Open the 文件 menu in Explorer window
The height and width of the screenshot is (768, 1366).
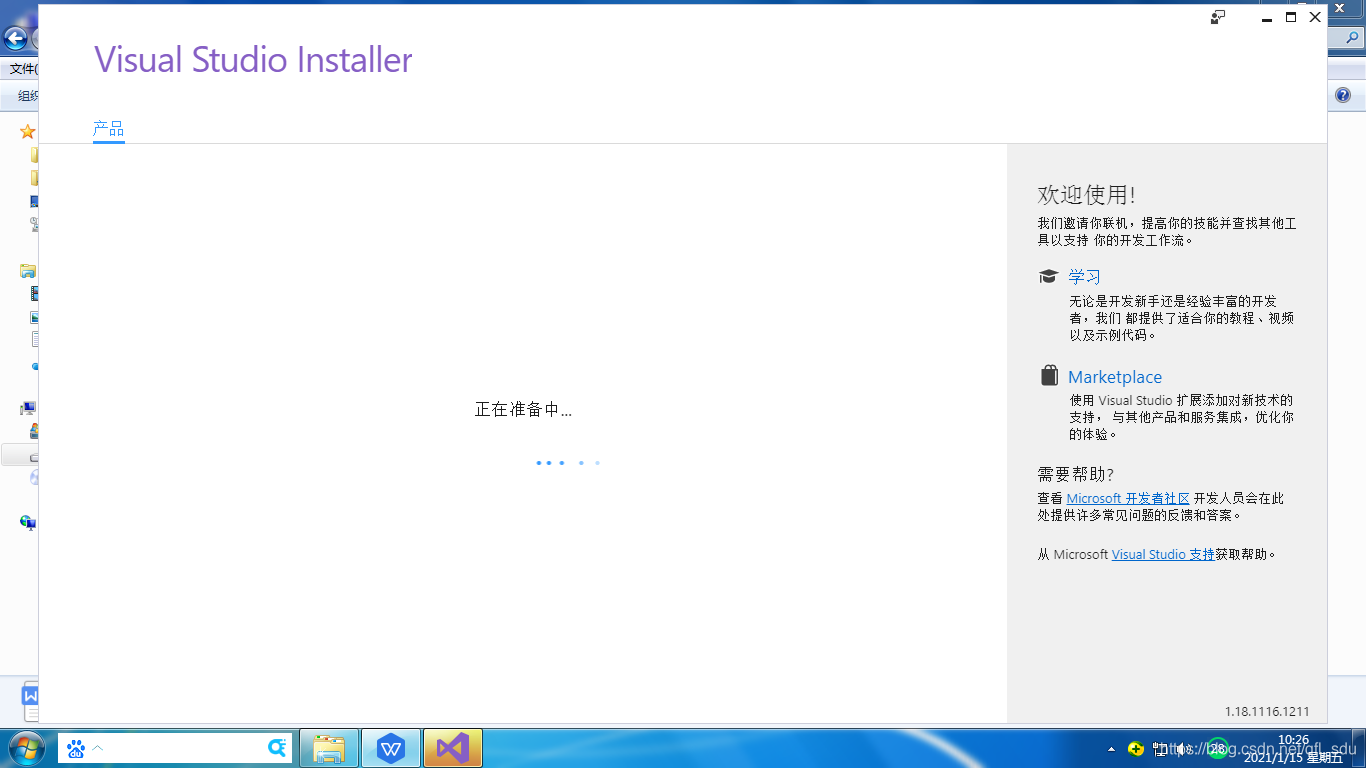pyautogui.click(x=23, y=69)
